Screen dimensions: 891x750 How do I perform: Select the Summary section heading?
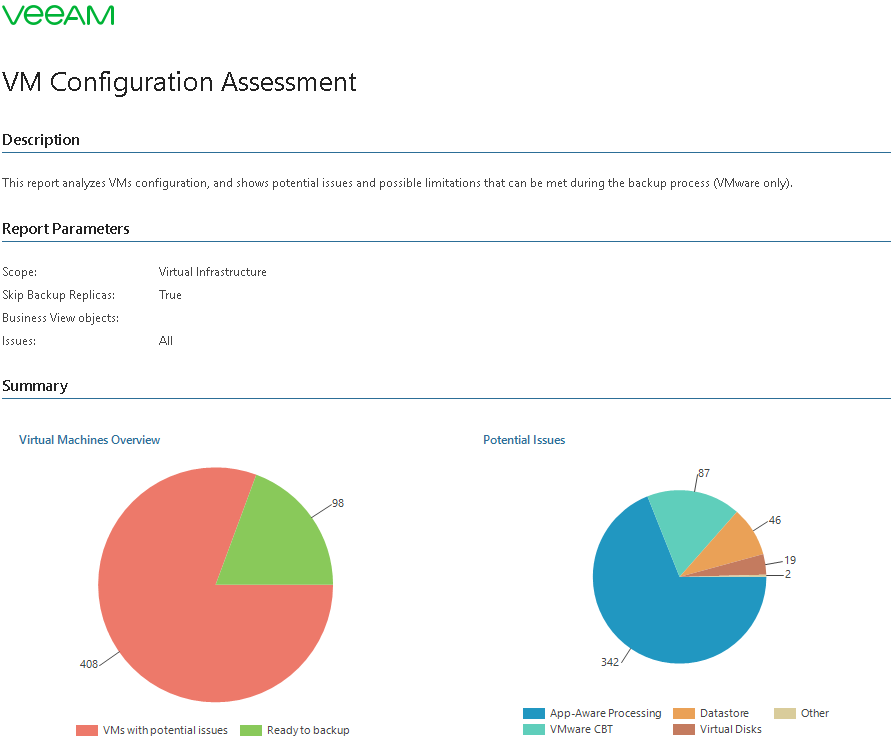(35, 386)
